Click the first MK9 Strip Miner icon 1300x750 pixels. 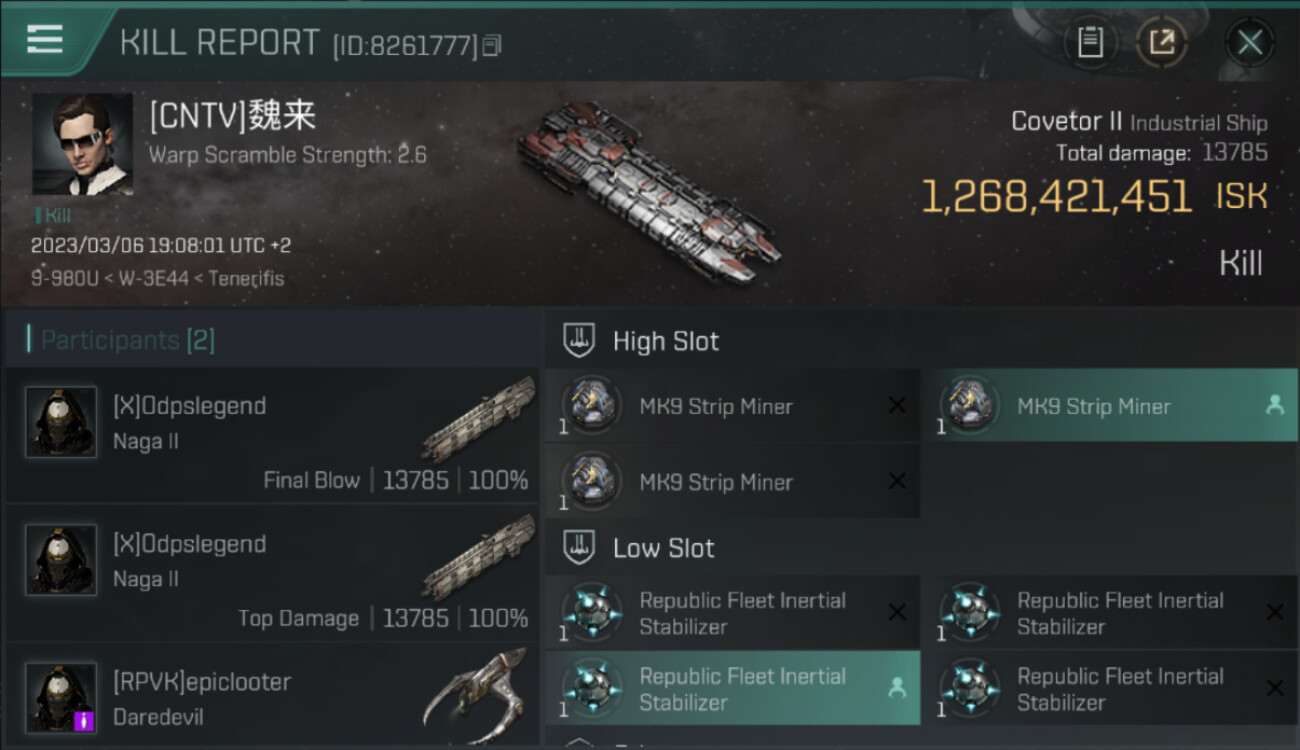click(x=591, y=405)
